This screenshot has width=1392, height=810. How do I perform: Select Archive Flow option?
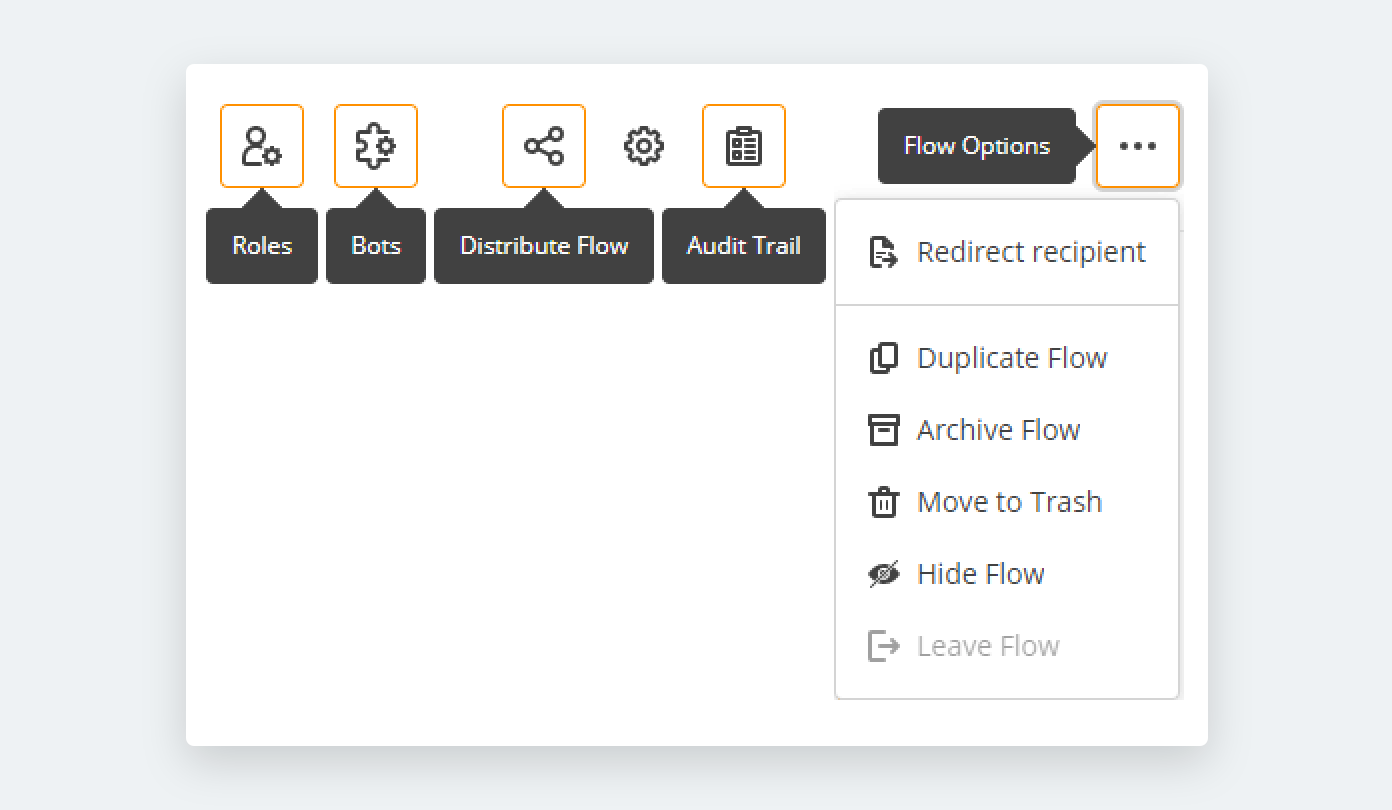(998, 430)
